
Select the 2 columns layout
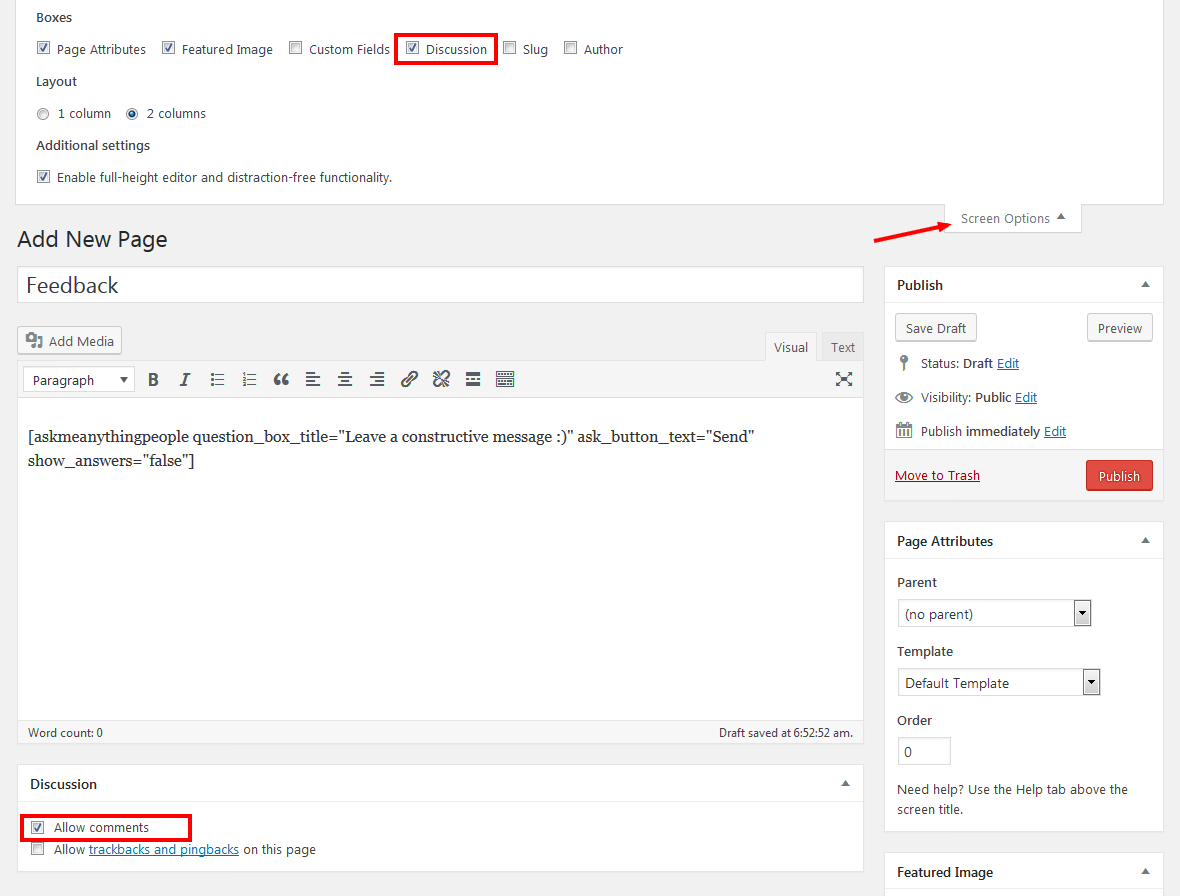click(x=132, y=114)
